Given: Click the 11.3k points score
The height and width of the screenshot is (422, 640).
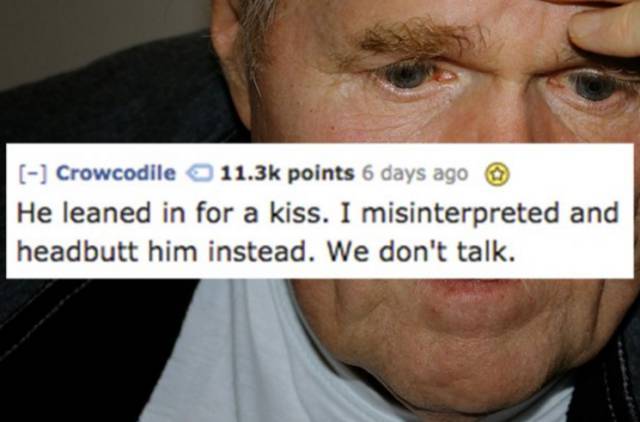Looking at the screenshot, I should point(287,174).
